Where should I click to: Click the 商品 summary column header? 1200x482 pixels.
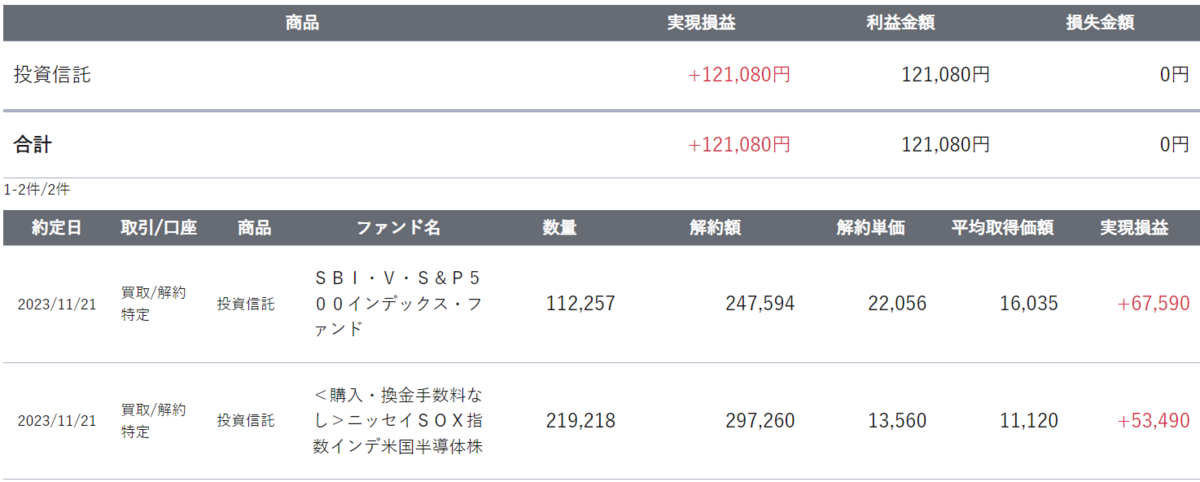302,23
